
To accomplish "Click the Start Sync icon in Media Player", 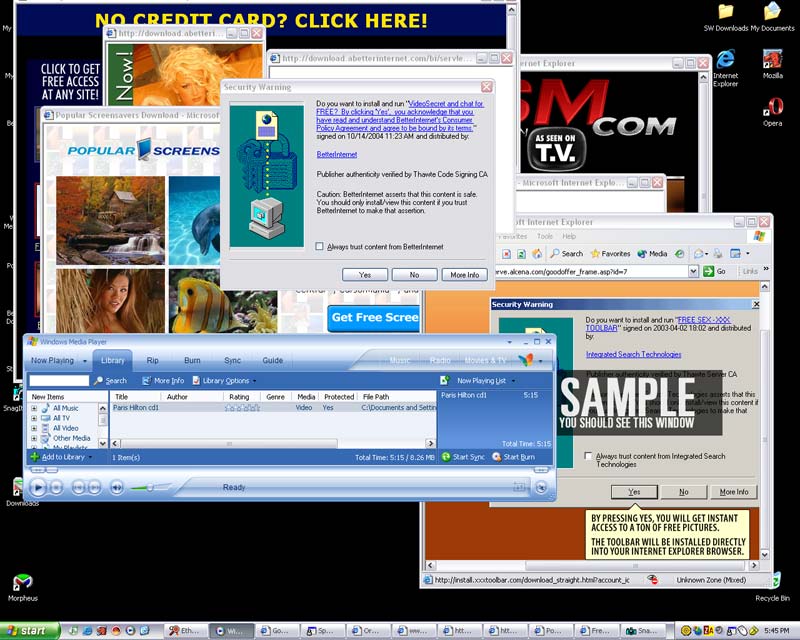I will [446, 457].
